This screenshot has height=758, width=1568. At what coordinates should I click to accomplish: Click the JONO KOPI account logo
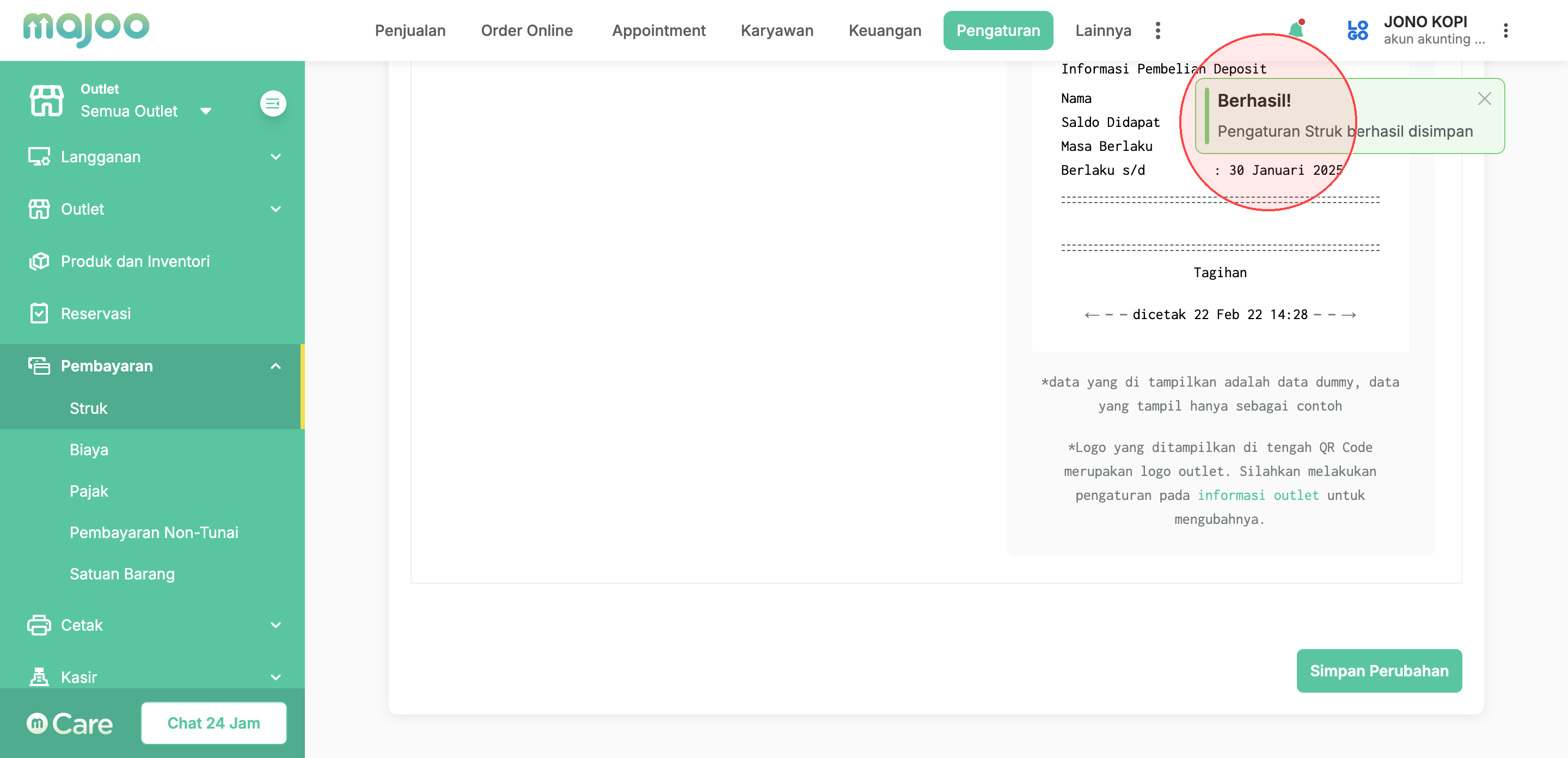1357,30
